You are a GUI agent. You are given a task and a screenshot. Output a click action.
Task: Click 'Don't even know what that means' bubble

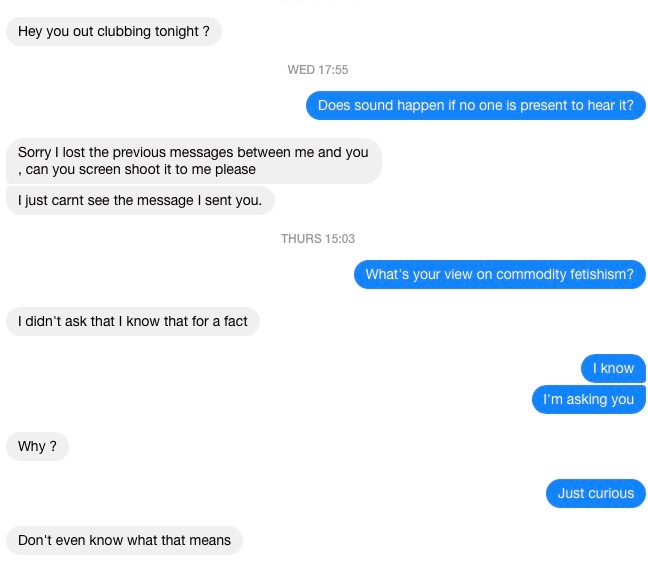coord(124,541)
